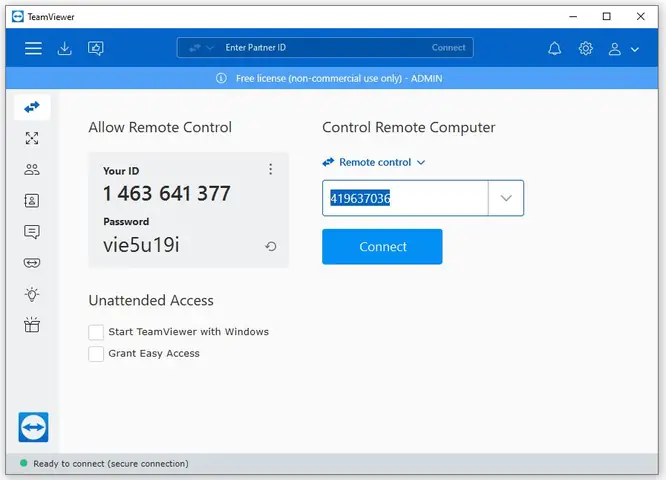Image resolution: width=666 pixels, height=480 pixels.
Task: Open the Augmented Reality headset sidebar icon
Action: [x=32, y=263]
